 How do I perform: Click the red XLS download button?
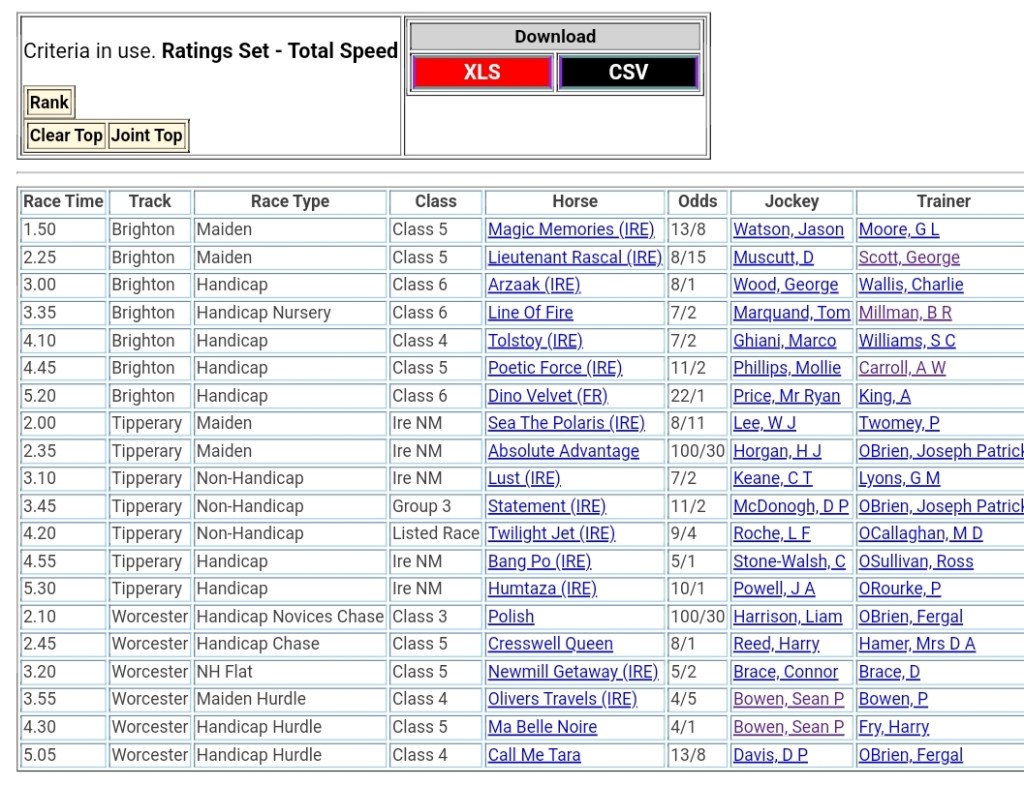[481, 72]
